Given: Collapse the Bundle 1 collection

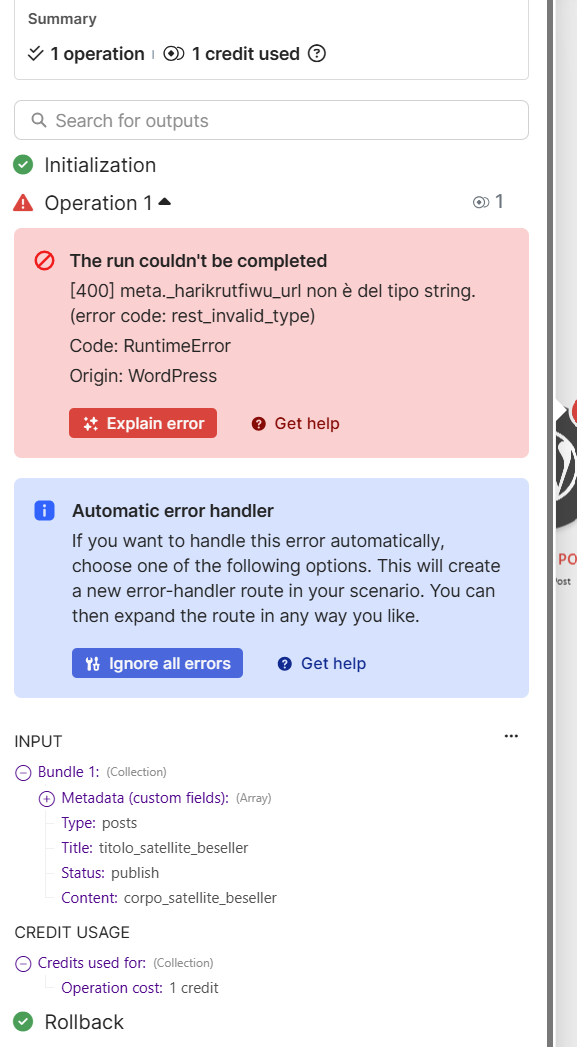Looking at the screenshot, I should [x=23, y=773].
